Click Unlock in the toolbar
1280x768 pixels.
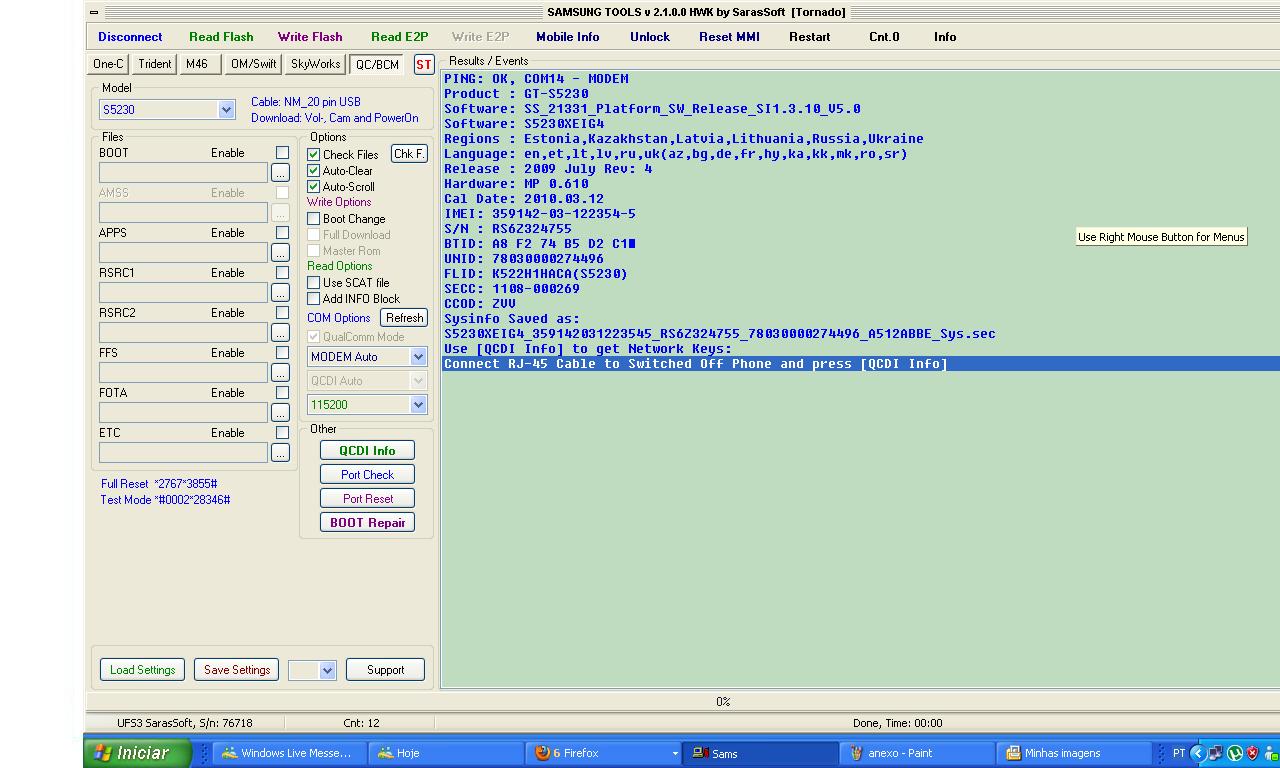pos(650,37)
